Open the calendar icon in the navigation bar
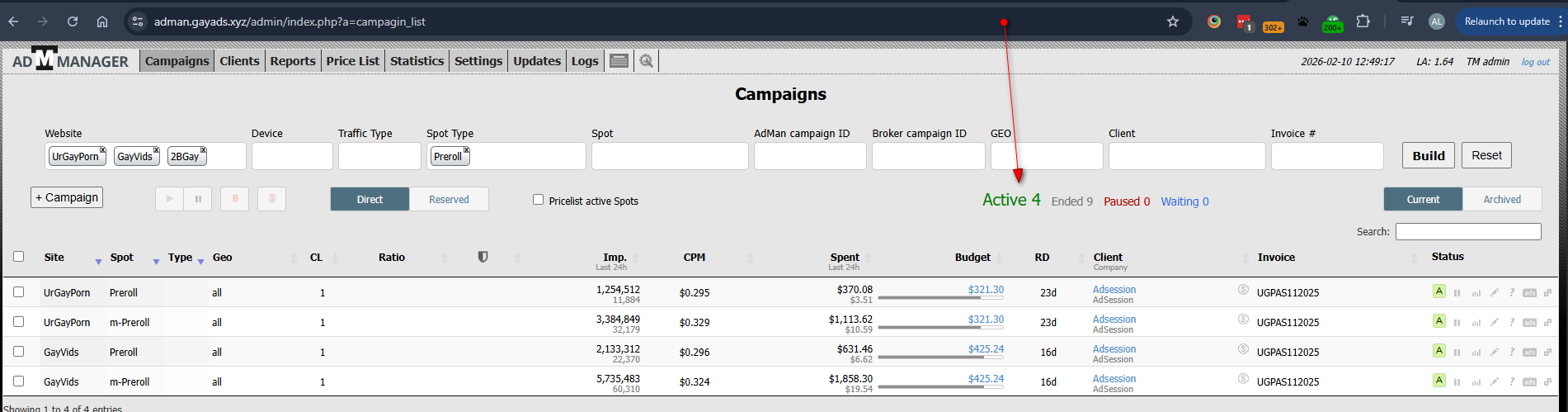The width and height of the screenshot is (1568, 412). point(619,61)
